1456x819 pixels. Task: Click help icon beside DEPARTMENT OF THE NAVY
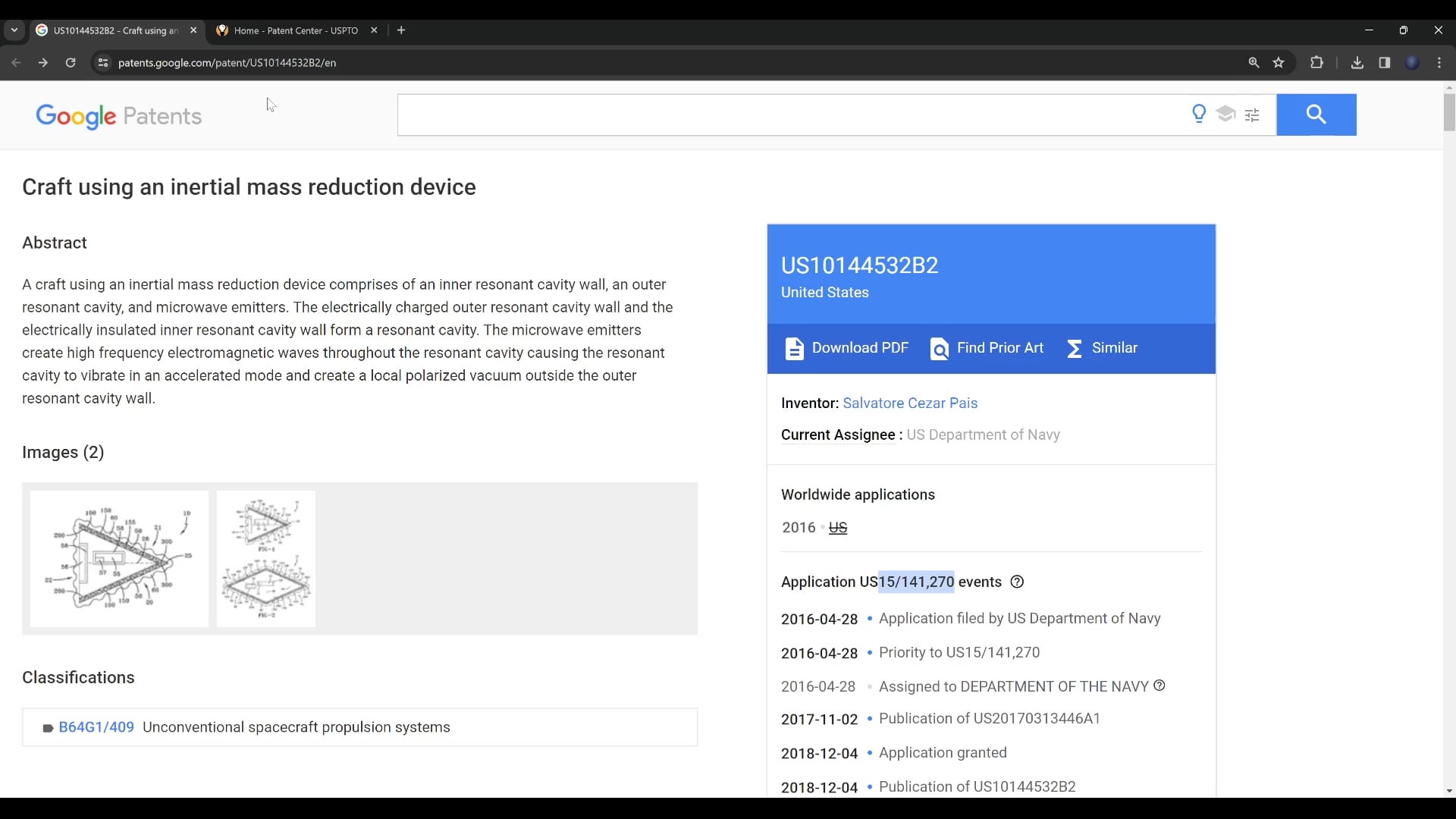(1159, 686)
